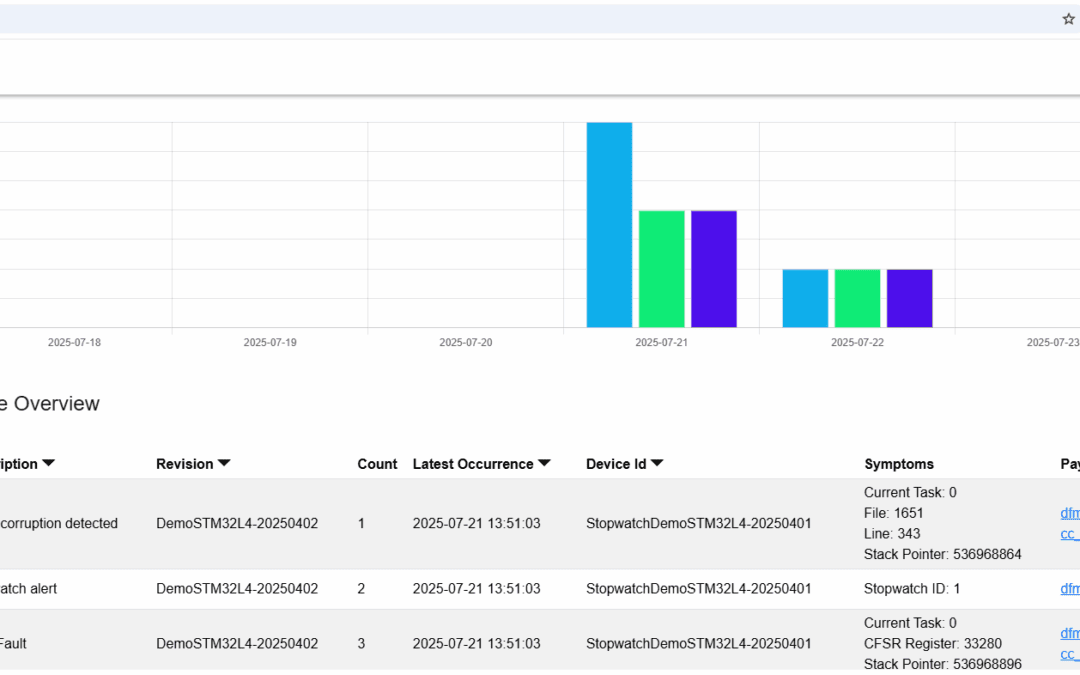The image size is (1080, 675).
Task: Click the Symptoms column header
Action: click(x=899, y=464)
